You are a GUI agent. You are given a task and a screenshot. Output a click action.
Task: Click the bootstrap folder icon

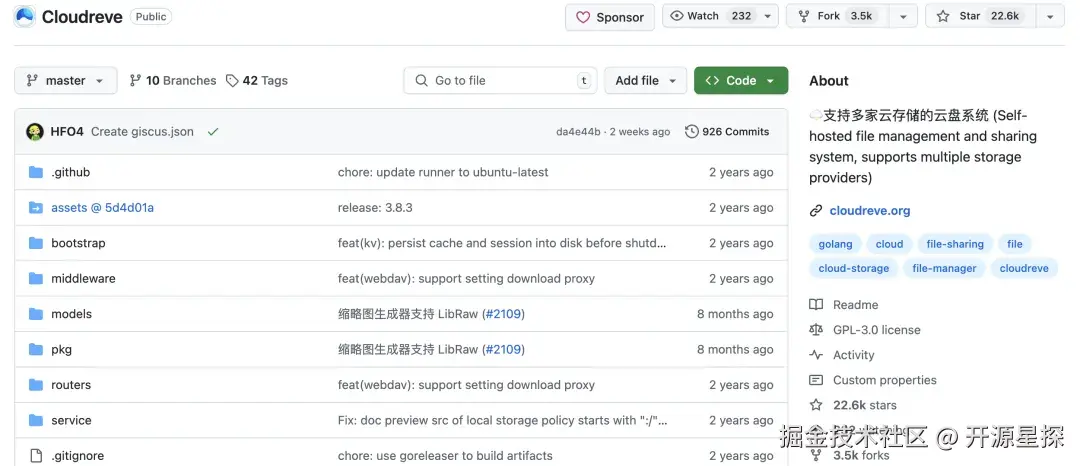[x=36, y=243]
